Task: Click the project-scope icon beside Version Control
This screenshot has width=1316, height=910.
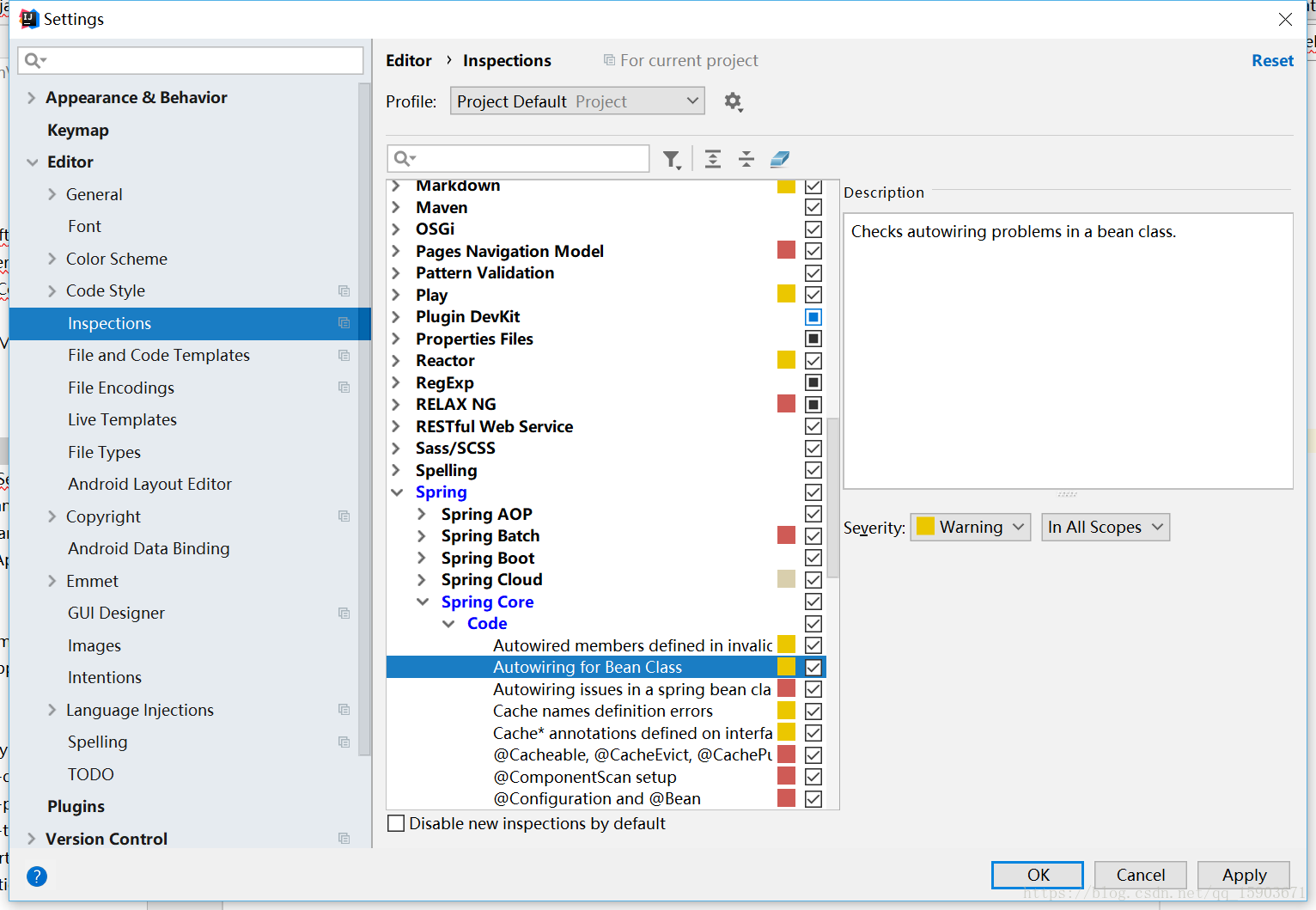Action: point(344,839)
